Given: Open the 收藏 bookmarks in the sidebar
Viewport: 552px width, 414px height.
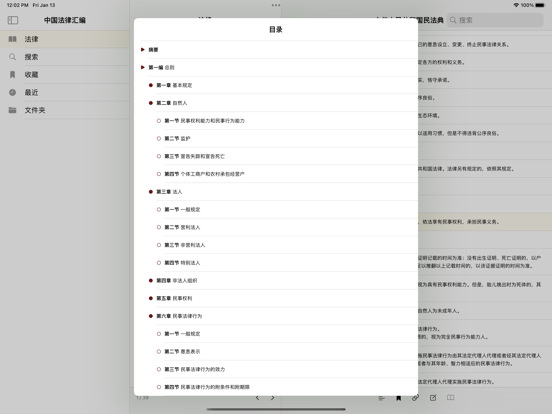Looking at the screenshot, I should click(65, 75).
